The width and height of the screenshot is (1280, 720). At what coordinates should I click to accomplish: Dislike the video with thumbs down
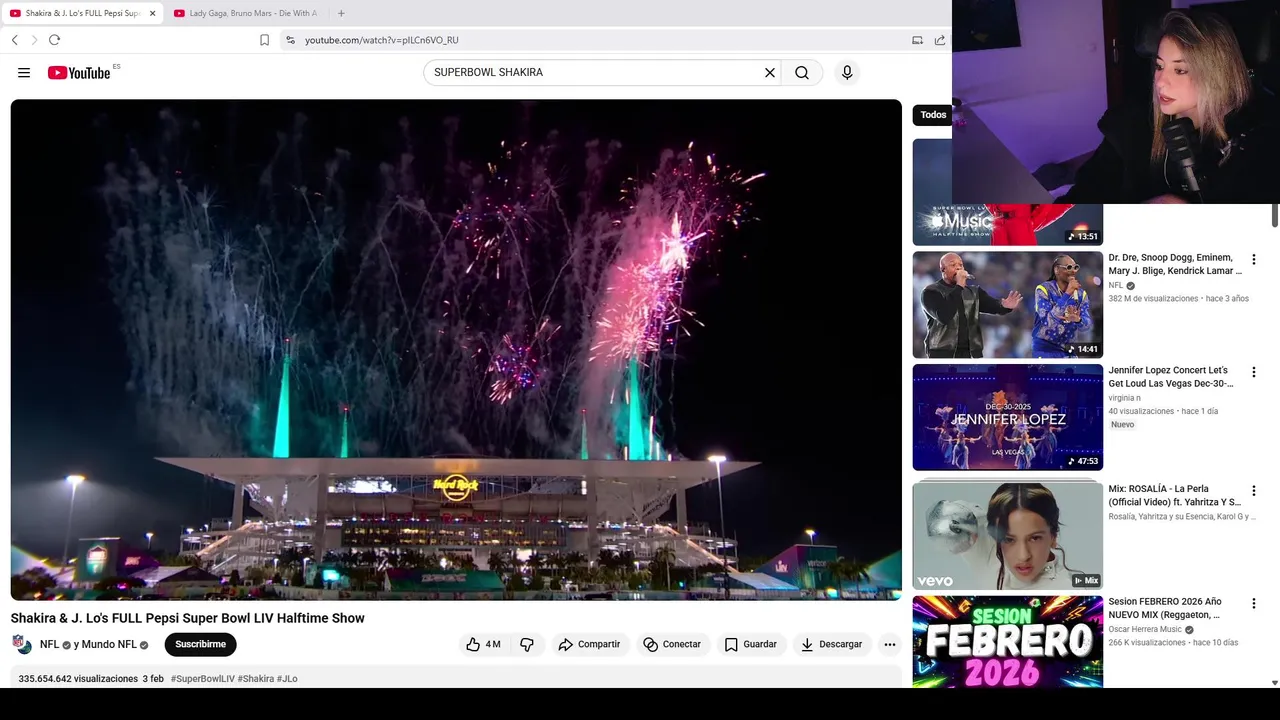527,645
